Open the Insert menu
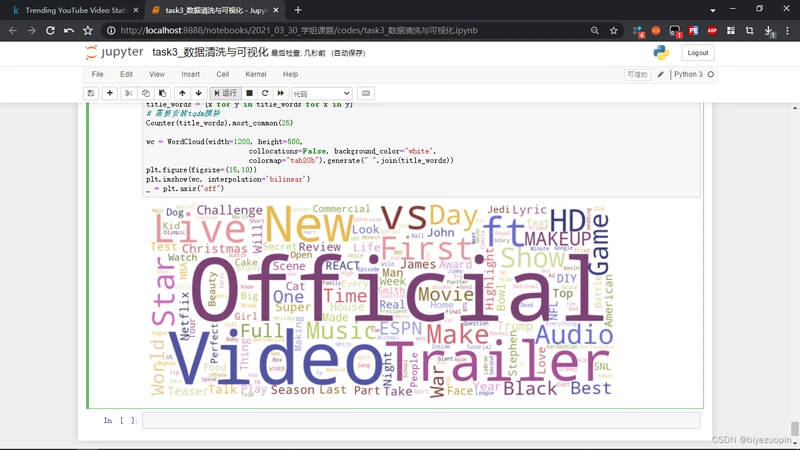Viewport: 800px width, 450px height. pos(190,74)
